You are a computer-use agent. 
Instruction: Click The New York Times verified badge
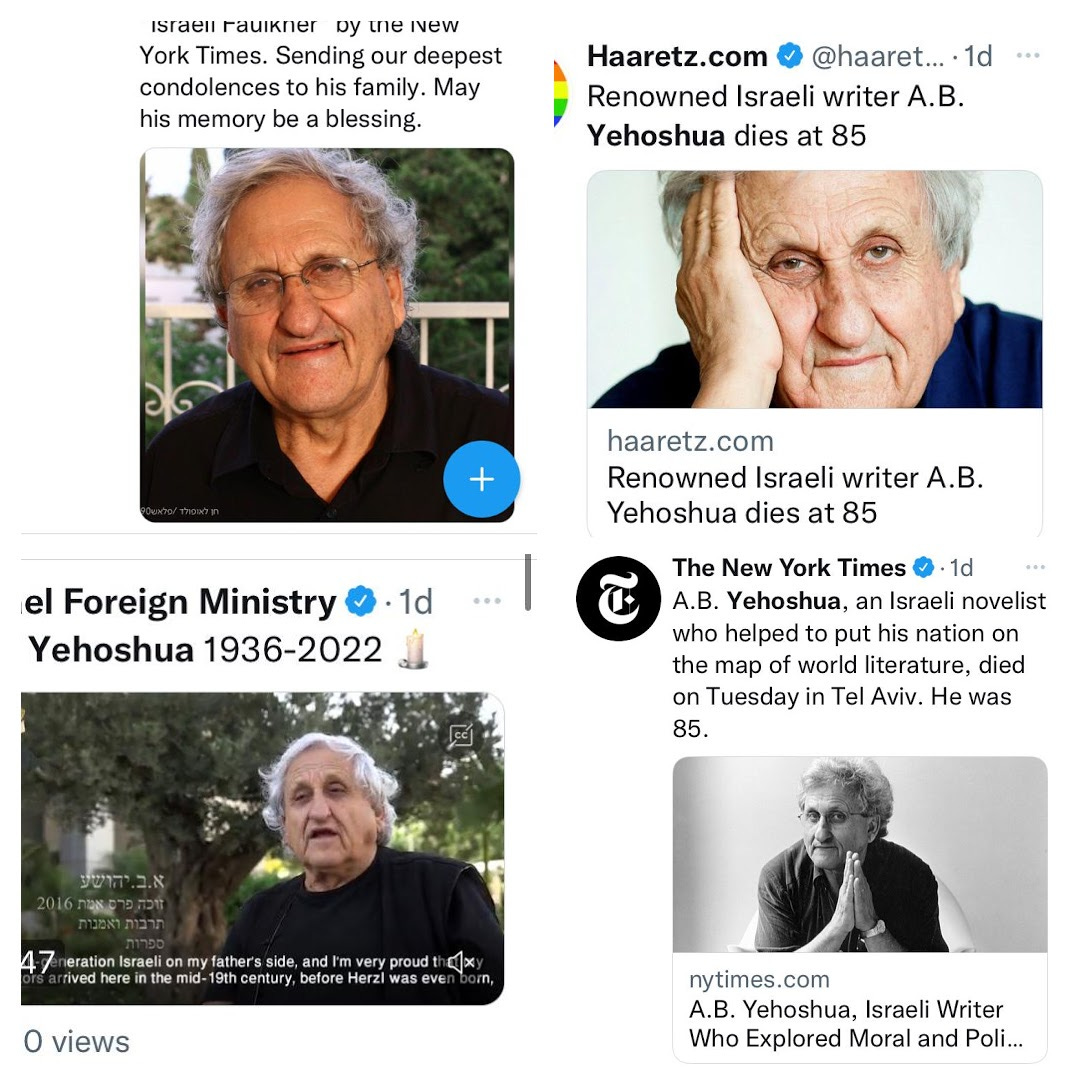coord(923,568)
